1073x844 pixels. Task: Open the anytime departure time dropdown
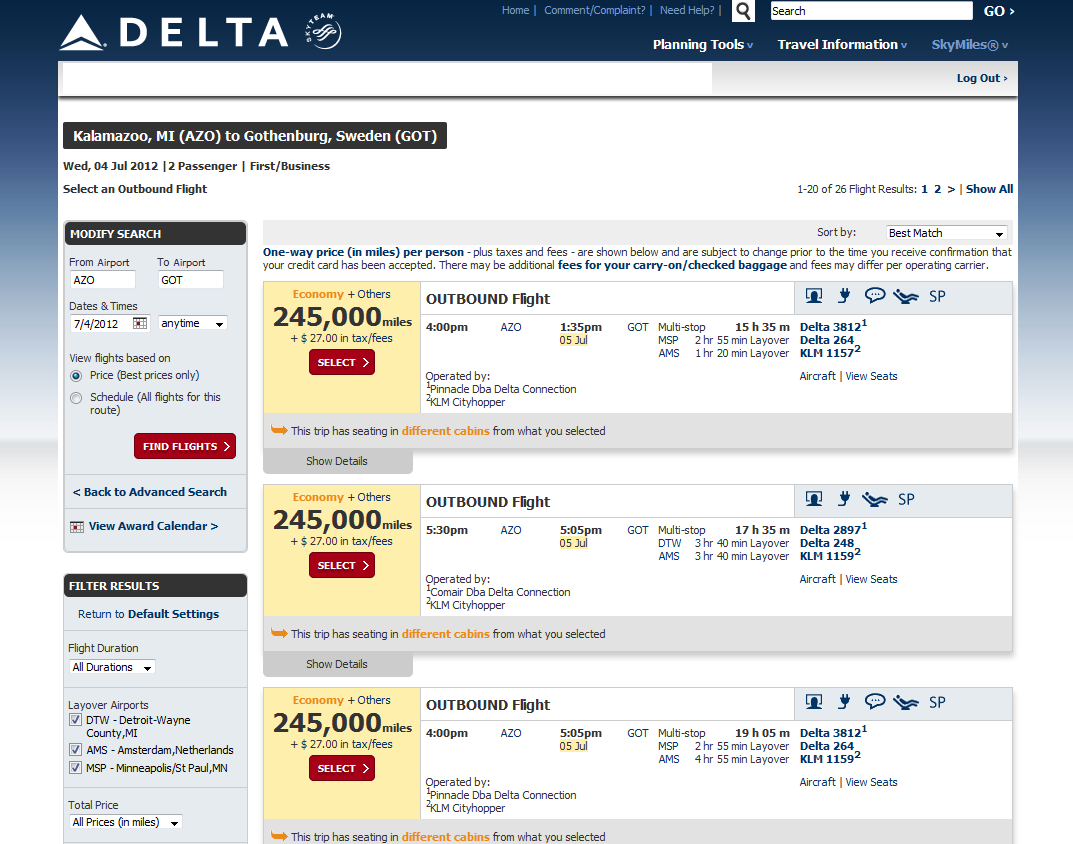[192, 323]
